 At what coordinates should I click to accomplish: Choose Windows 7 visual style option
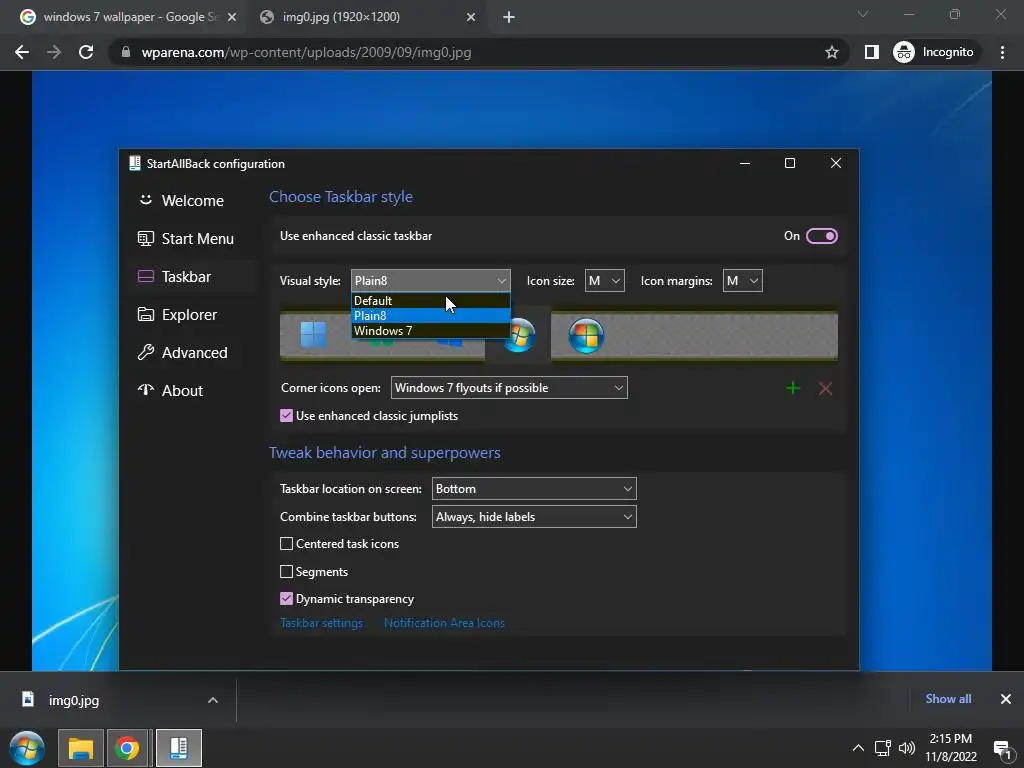(x=430, y=330)
